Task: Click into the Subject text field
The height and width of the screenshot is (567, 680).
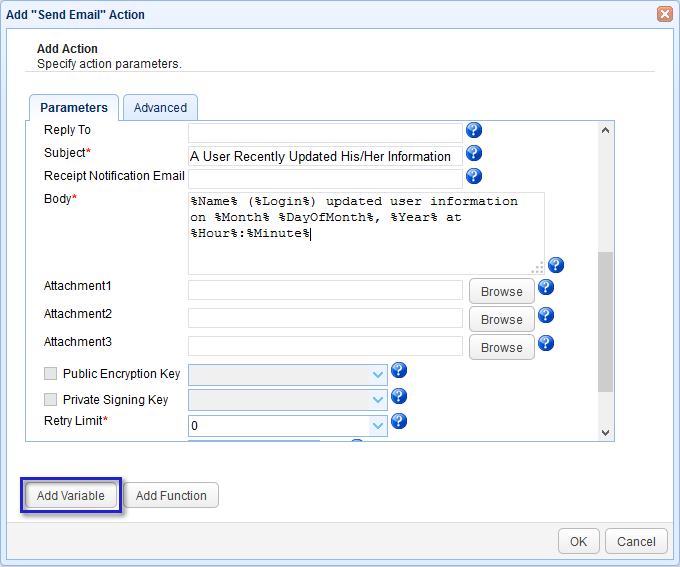Action: click(x=325, y=156)
